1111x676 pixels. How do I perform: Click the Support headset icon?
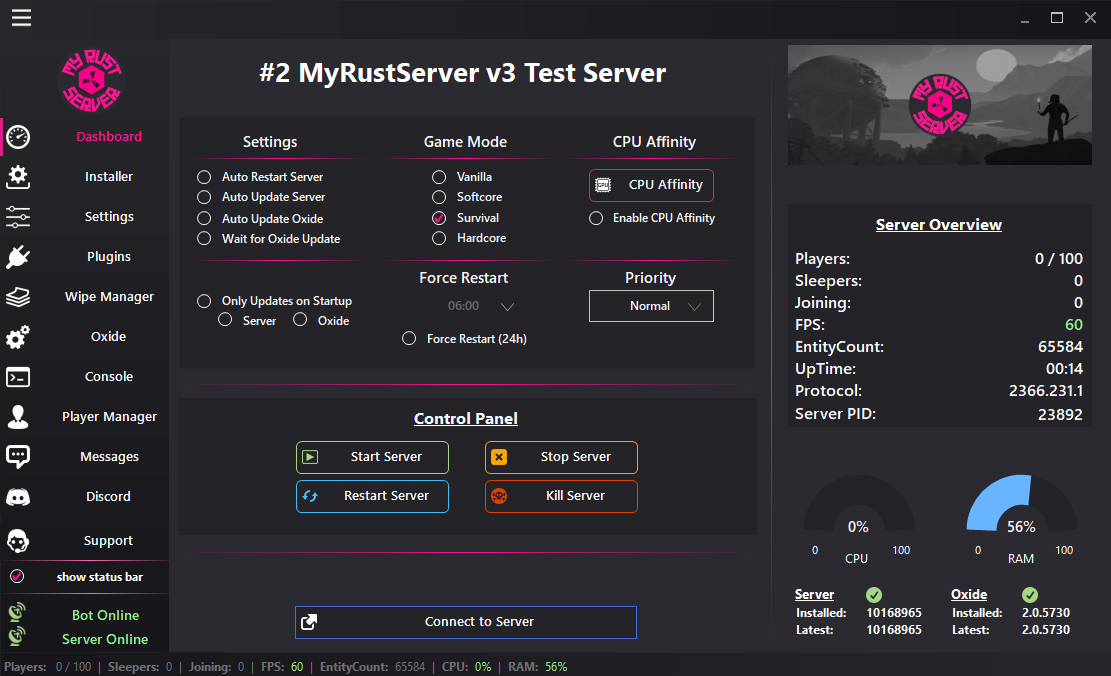tap(18, 541)
